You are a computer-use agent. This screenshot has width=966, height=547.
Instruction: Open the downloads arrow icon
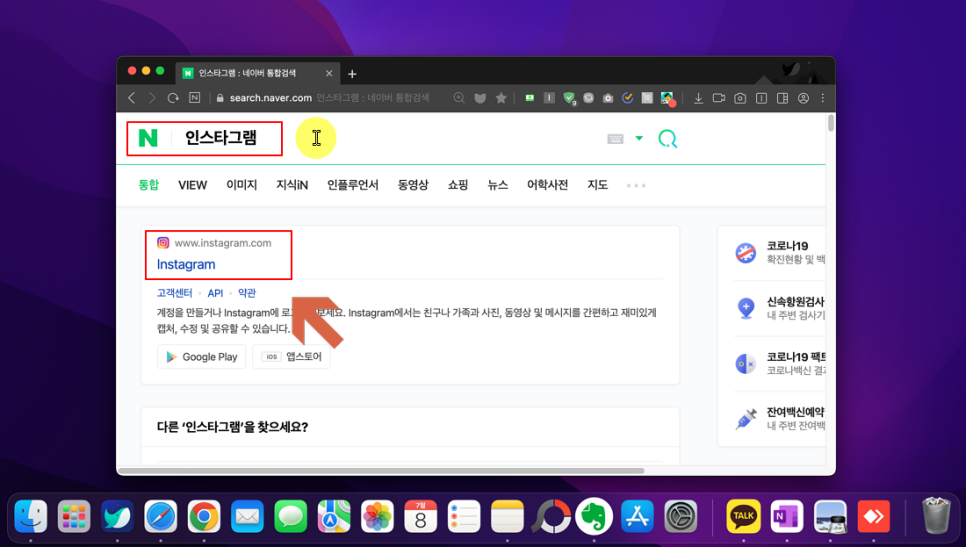coord(698,98)
